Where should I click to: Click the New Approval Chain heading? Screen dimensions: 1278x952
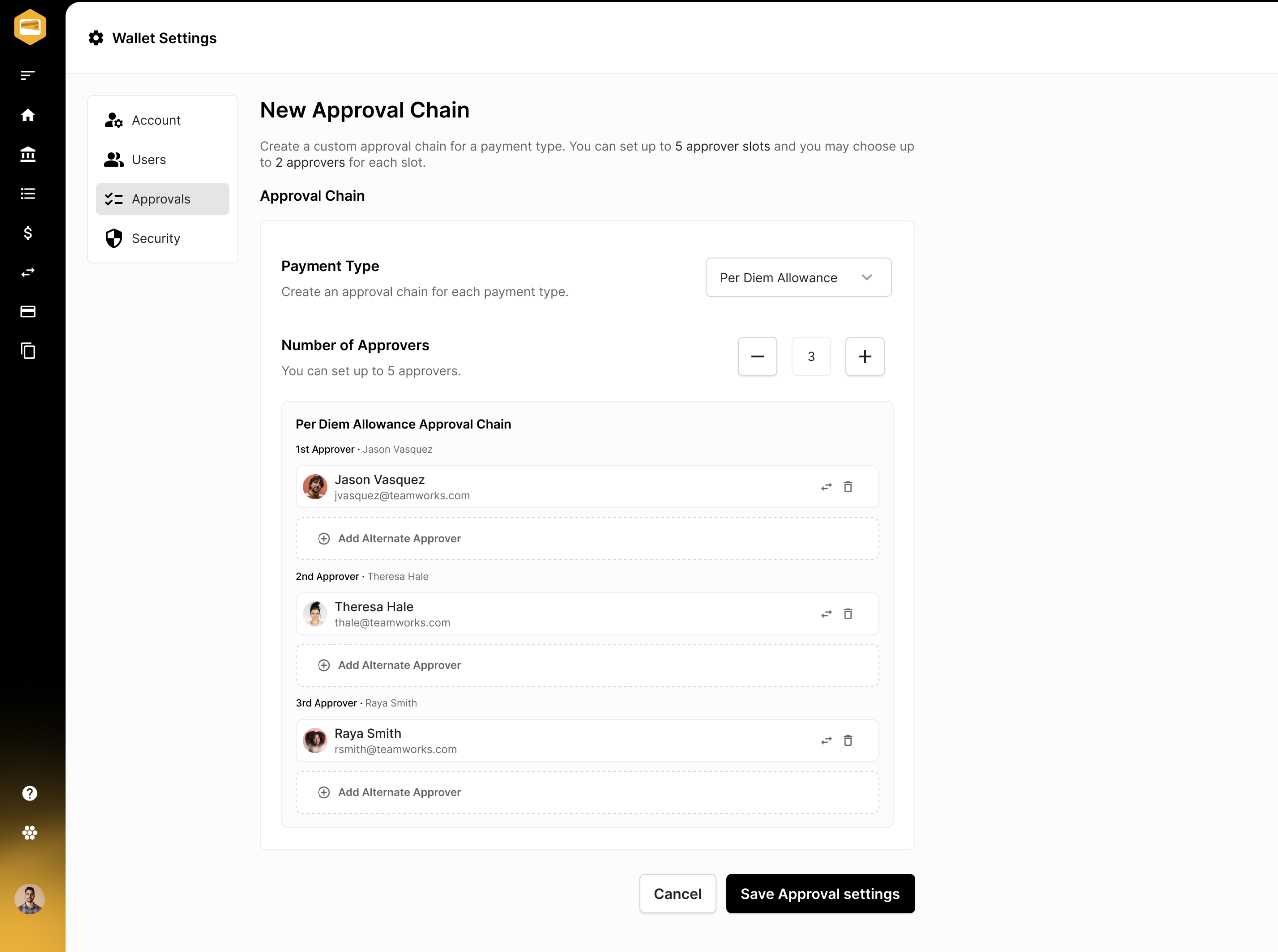(x=365, y=110)
